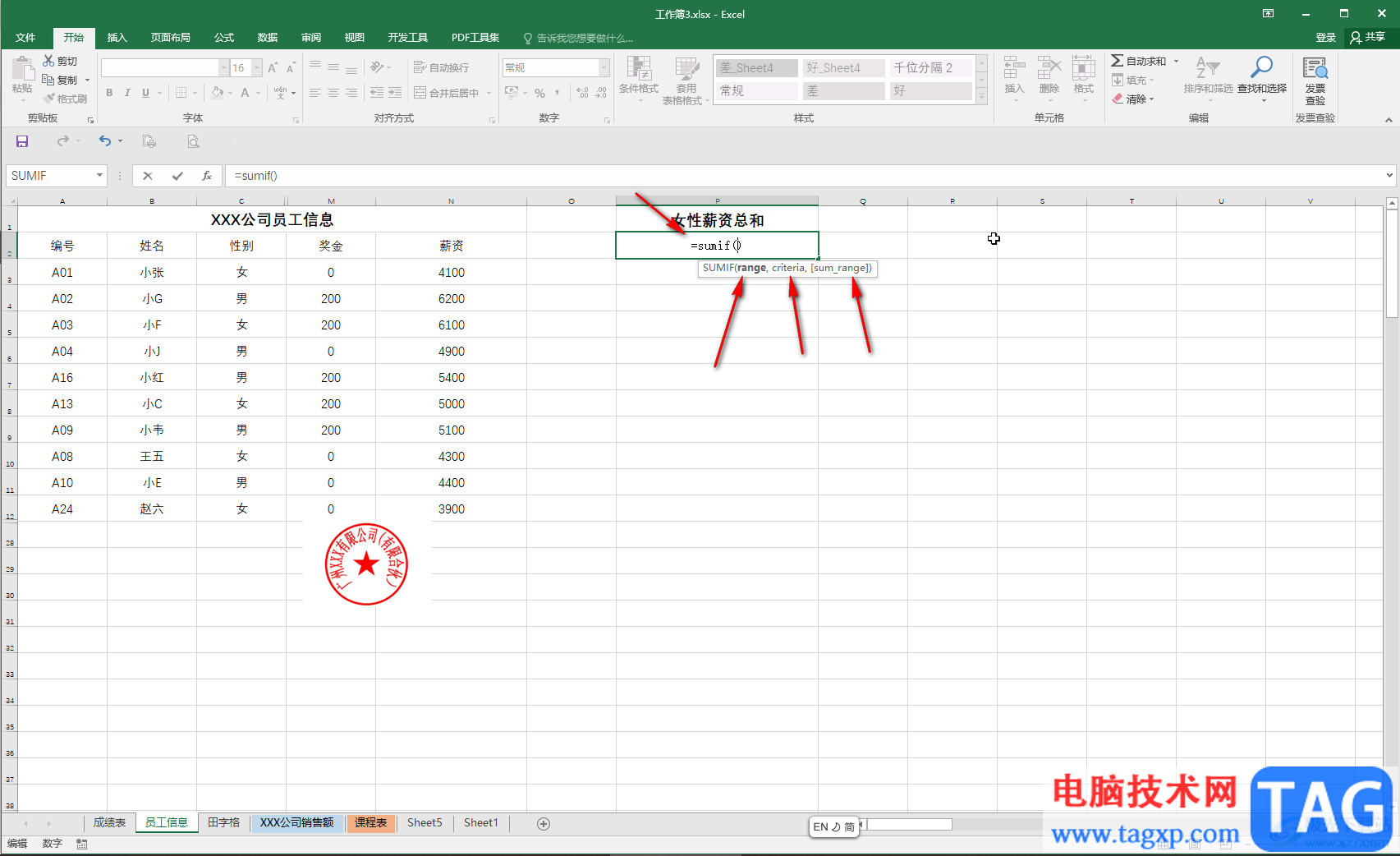
Task: Select salary cell 6200
Action: (452, 299)
